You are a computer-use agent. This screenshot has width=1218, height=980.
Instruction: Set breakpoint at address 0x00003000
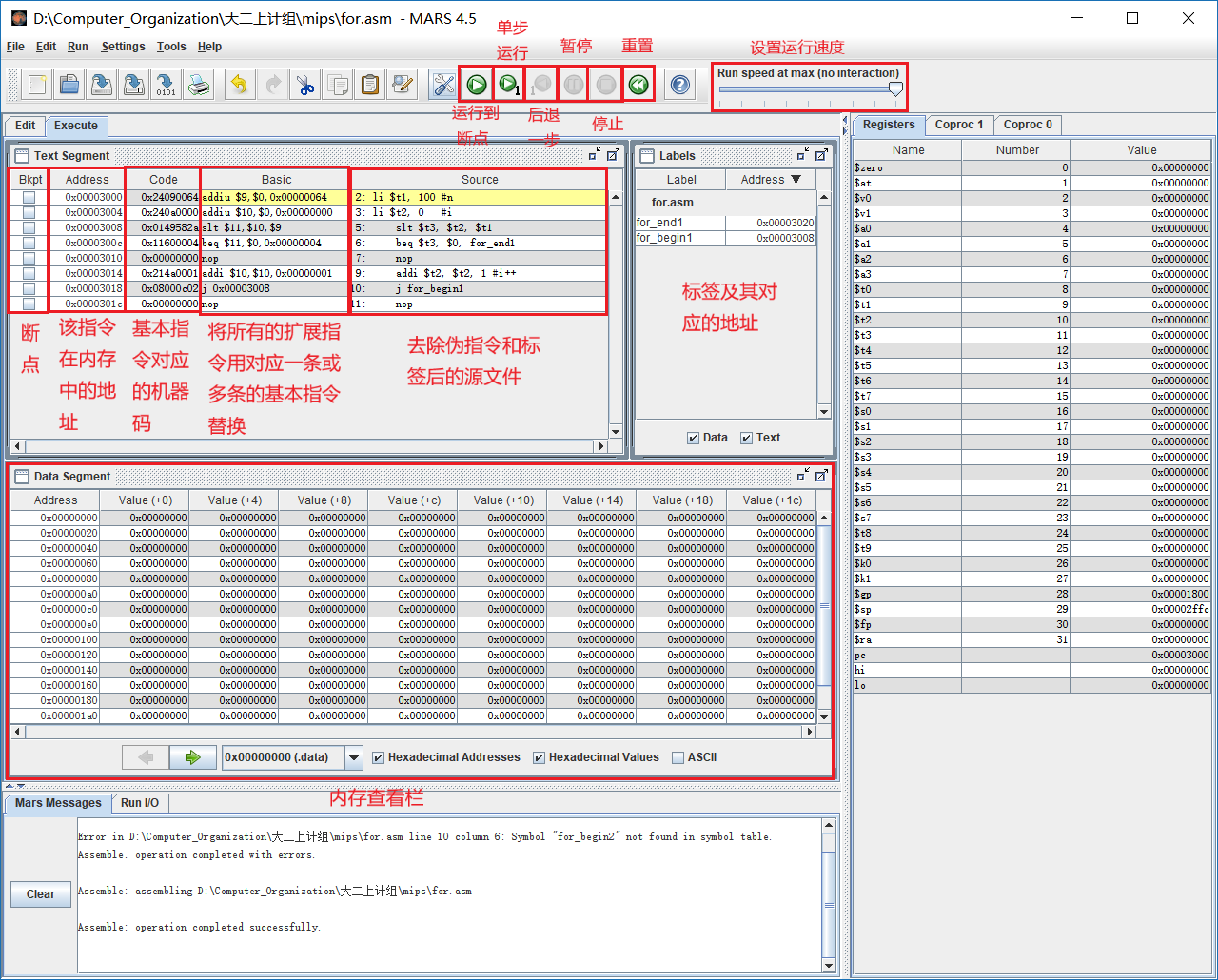tap(29, 198)
